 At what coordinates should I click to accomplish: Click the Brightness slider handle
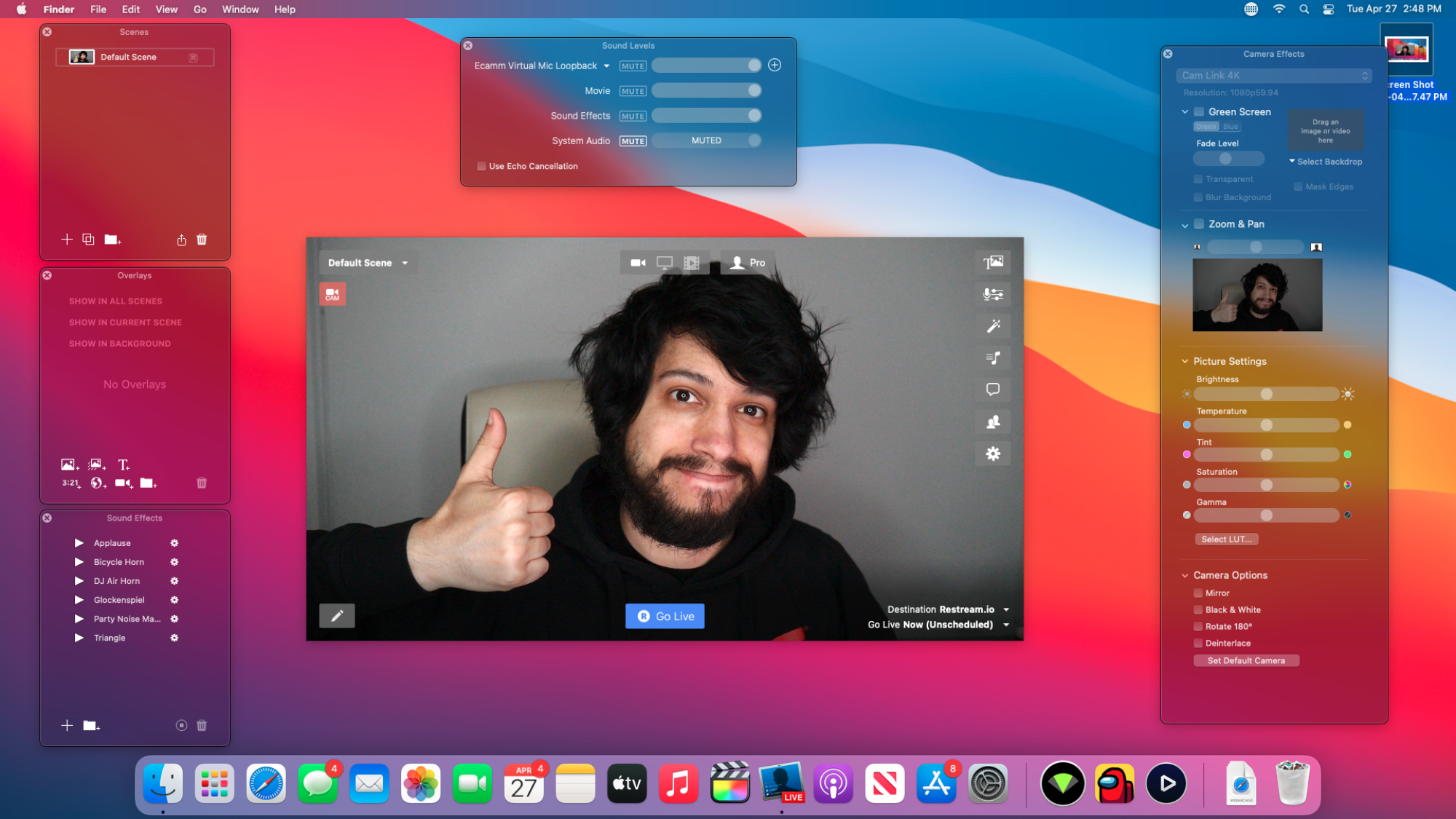(x=1267, y=394)
